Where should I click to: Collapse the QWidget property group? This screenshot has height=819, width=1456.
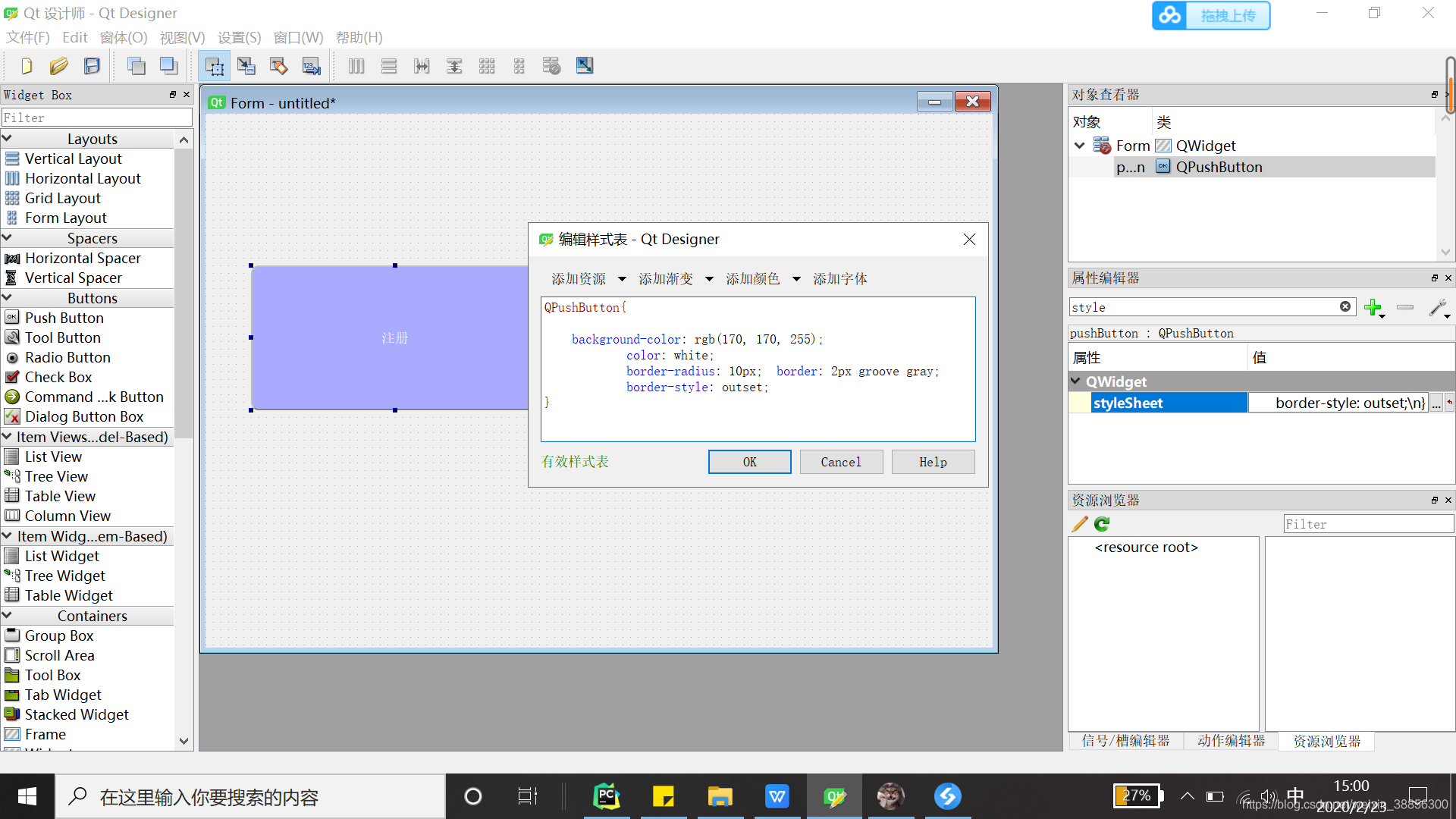pyautogui.click(x=1075, y=381)
